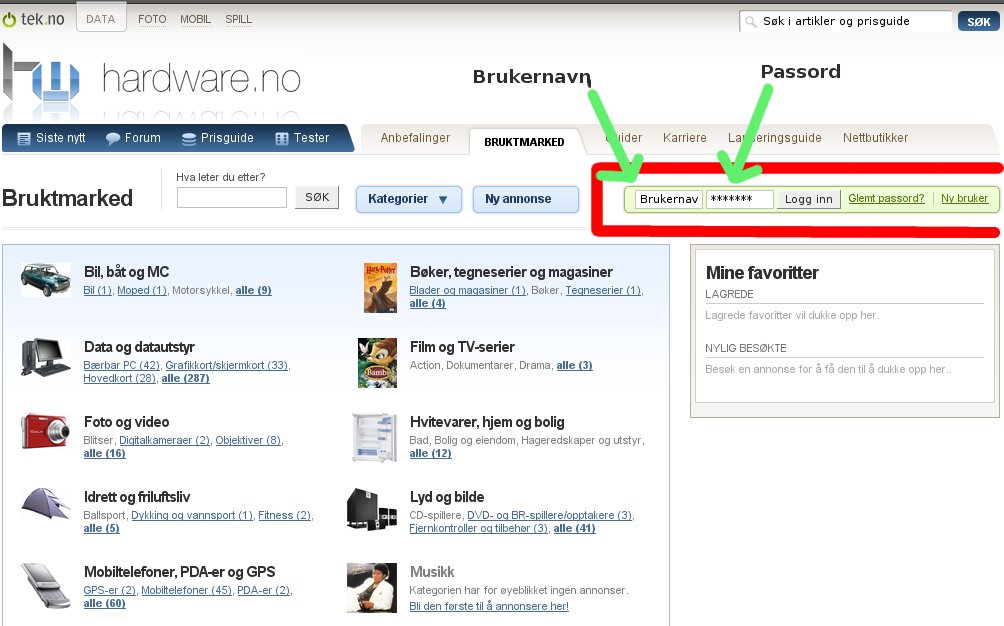Screen dimensions: 1004x626
Task: Click the tek.no power logo icon
Action: click(9, 20)
